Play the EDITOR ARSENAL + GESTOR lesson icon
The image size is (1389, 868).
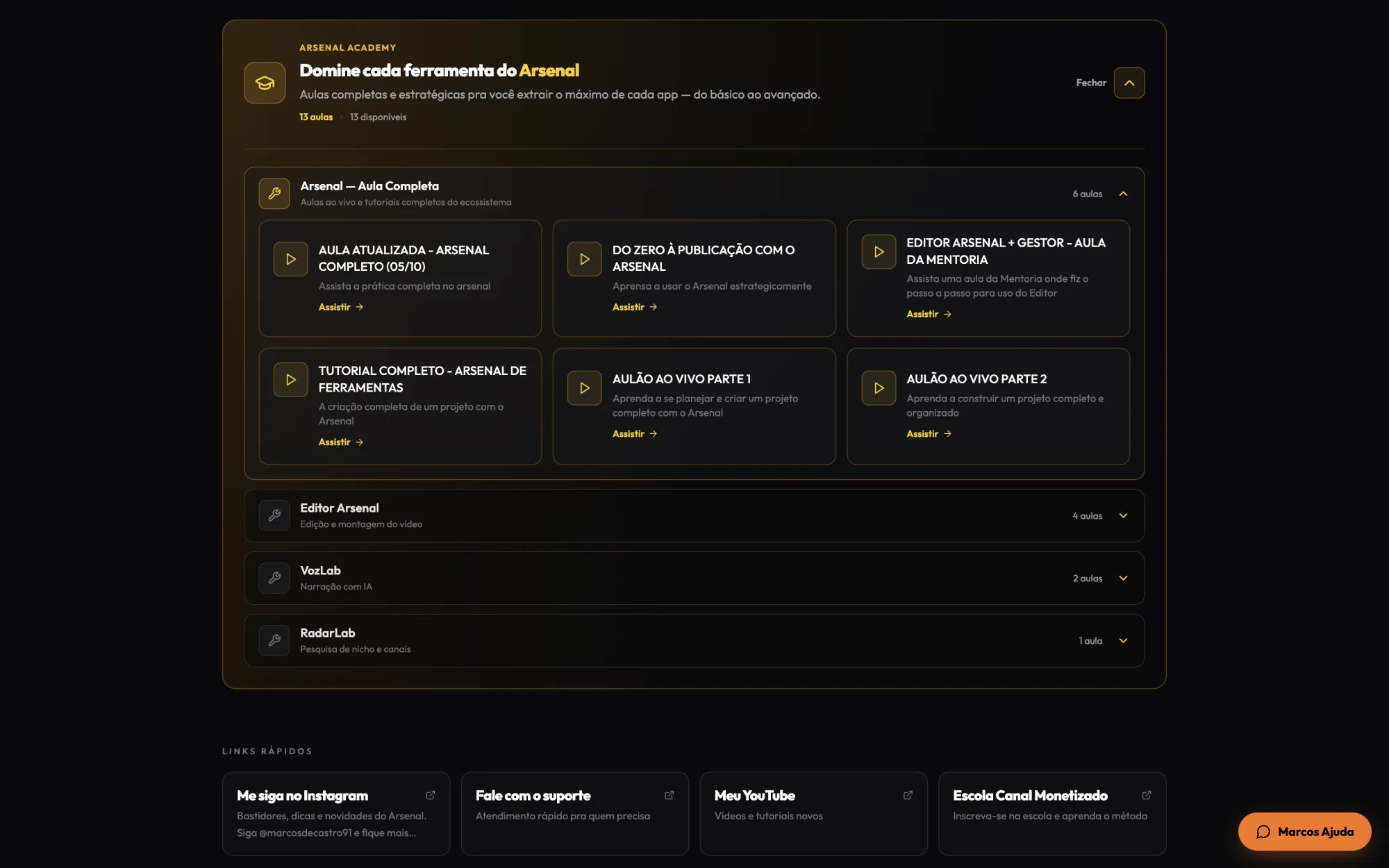tap(879, 251)
